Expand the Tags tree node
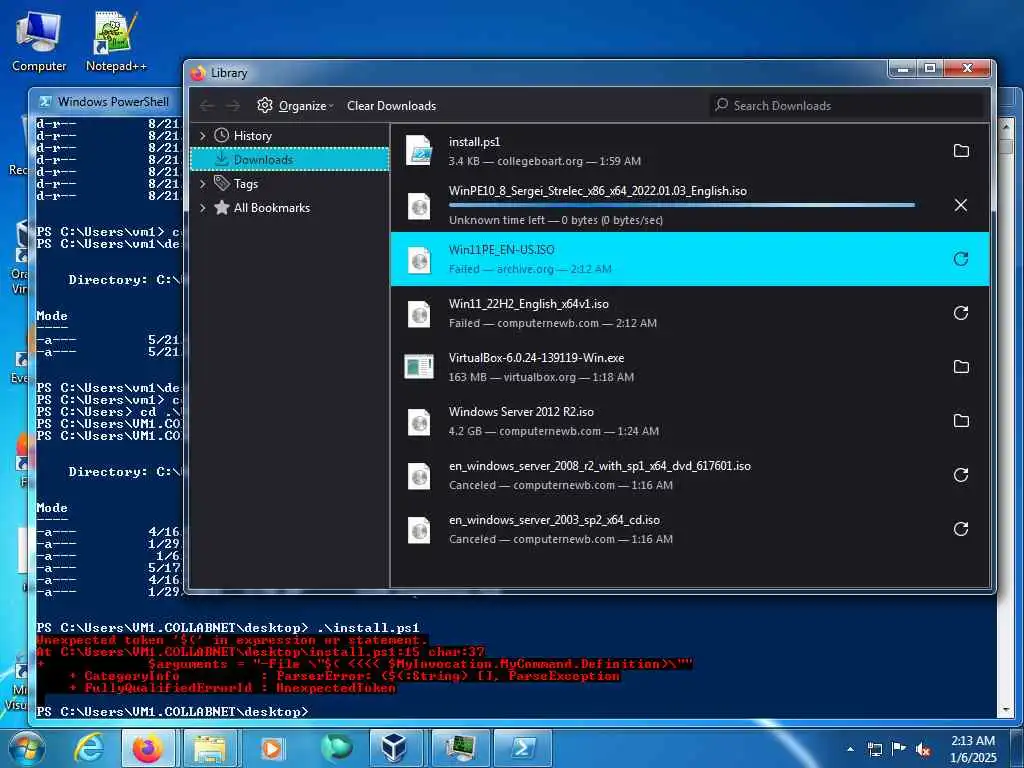Screen dimensions: 1024x768 [202, 184]
